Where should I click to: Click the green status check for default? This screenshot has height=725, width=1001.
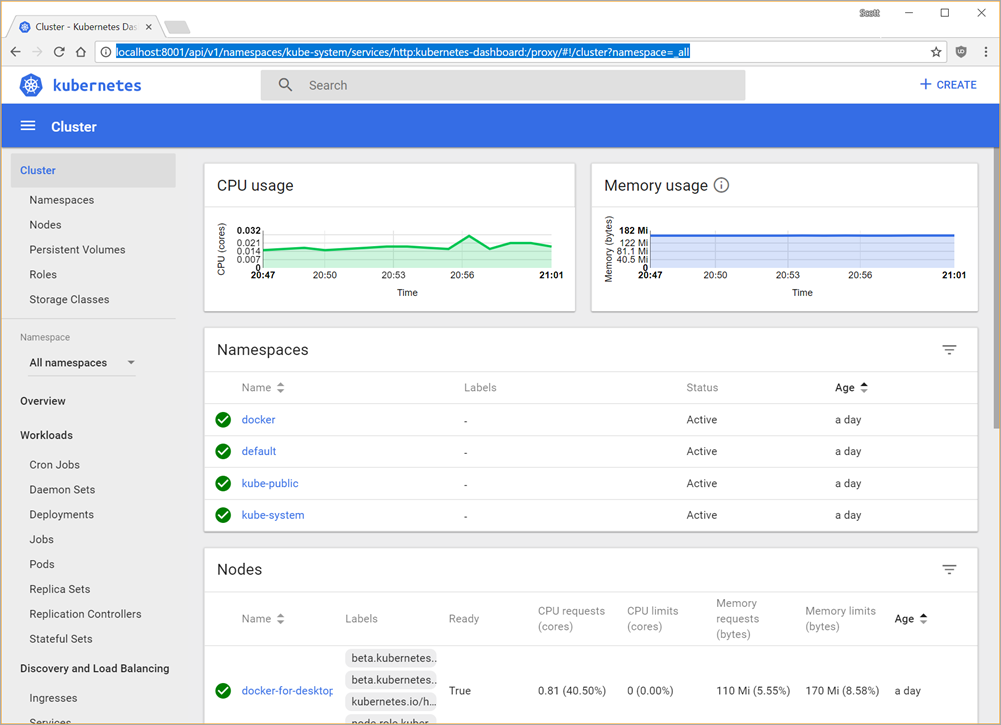(223, 451)
